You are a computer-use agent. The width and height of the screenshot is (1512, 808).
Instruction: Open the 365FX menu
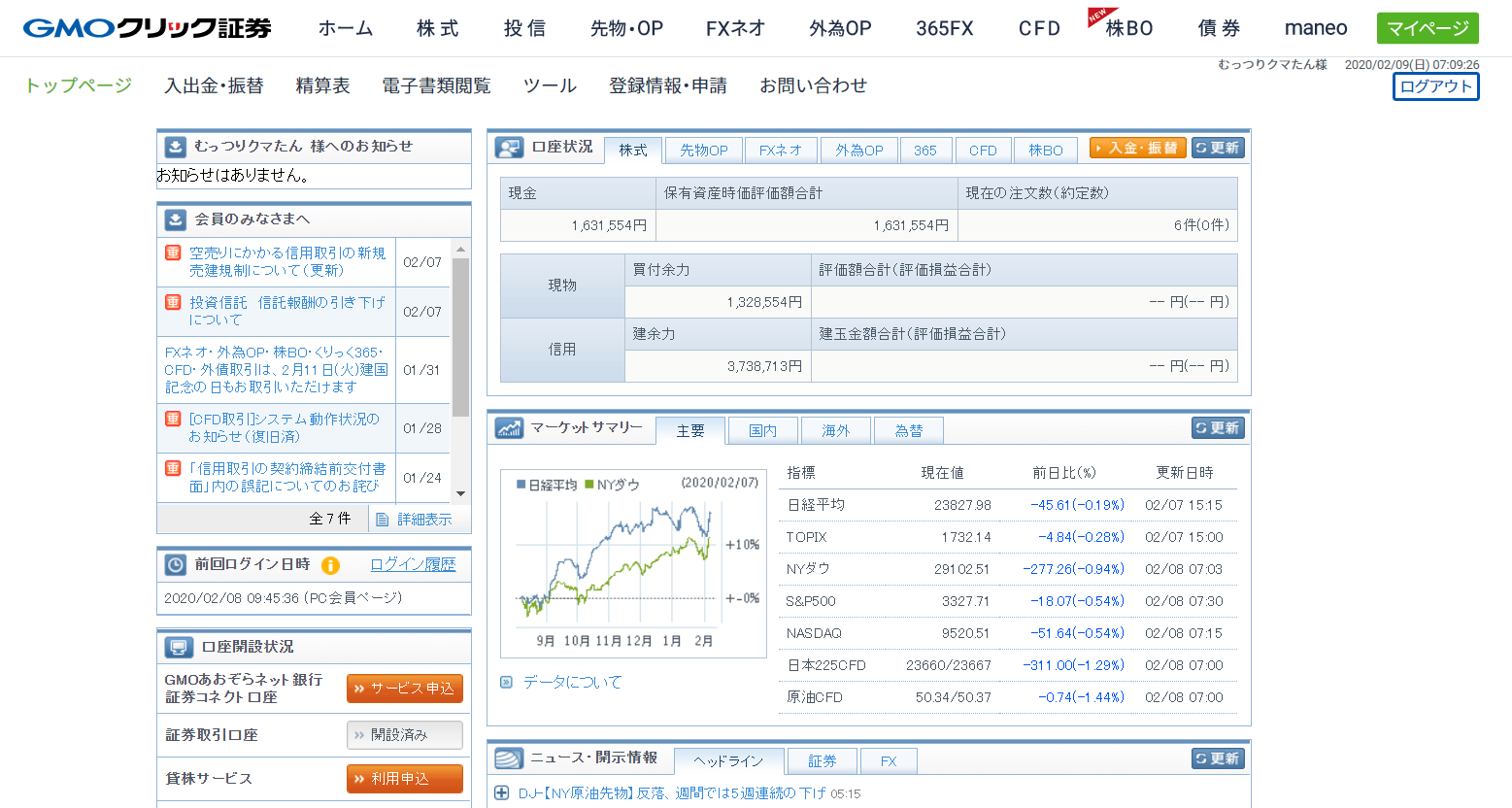(945, 28)
